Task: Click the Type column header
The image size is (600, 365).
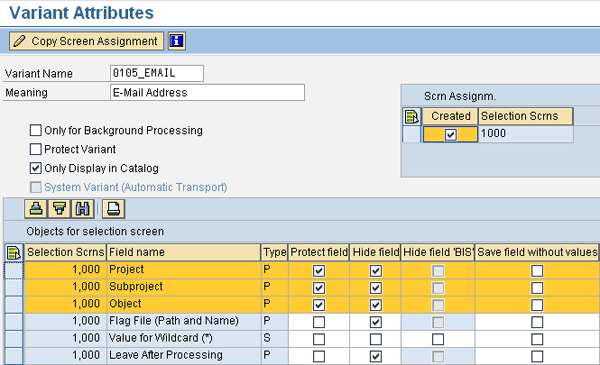Action: pyautogui.click(x=274, y=253)
